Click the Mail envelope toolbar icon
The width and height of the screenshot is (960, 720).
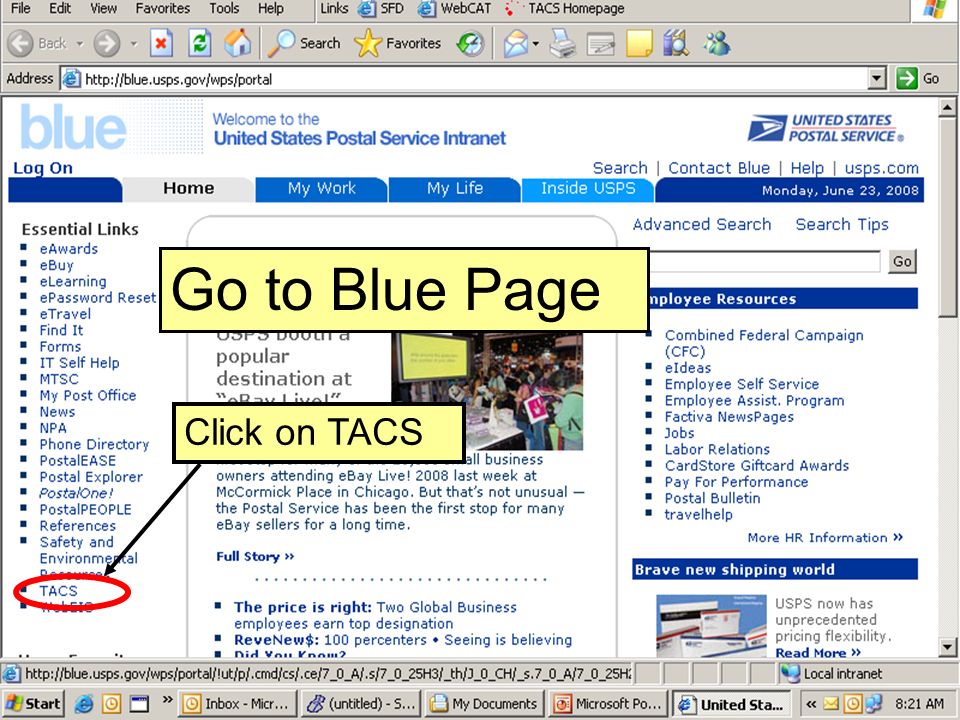point(516,44)
